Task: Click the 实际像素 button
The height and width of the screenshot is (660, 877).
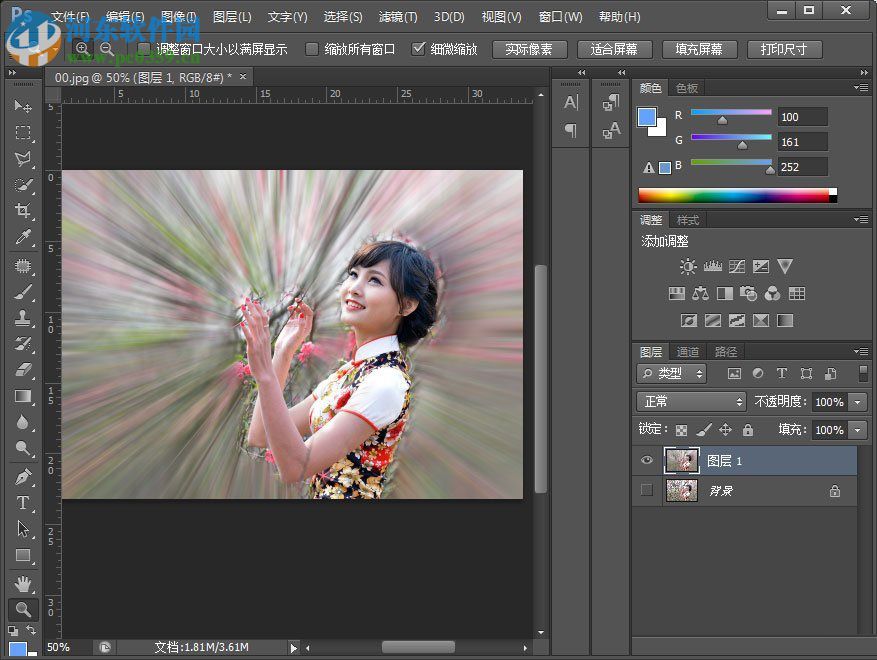Action: click(x=529, y=49)
